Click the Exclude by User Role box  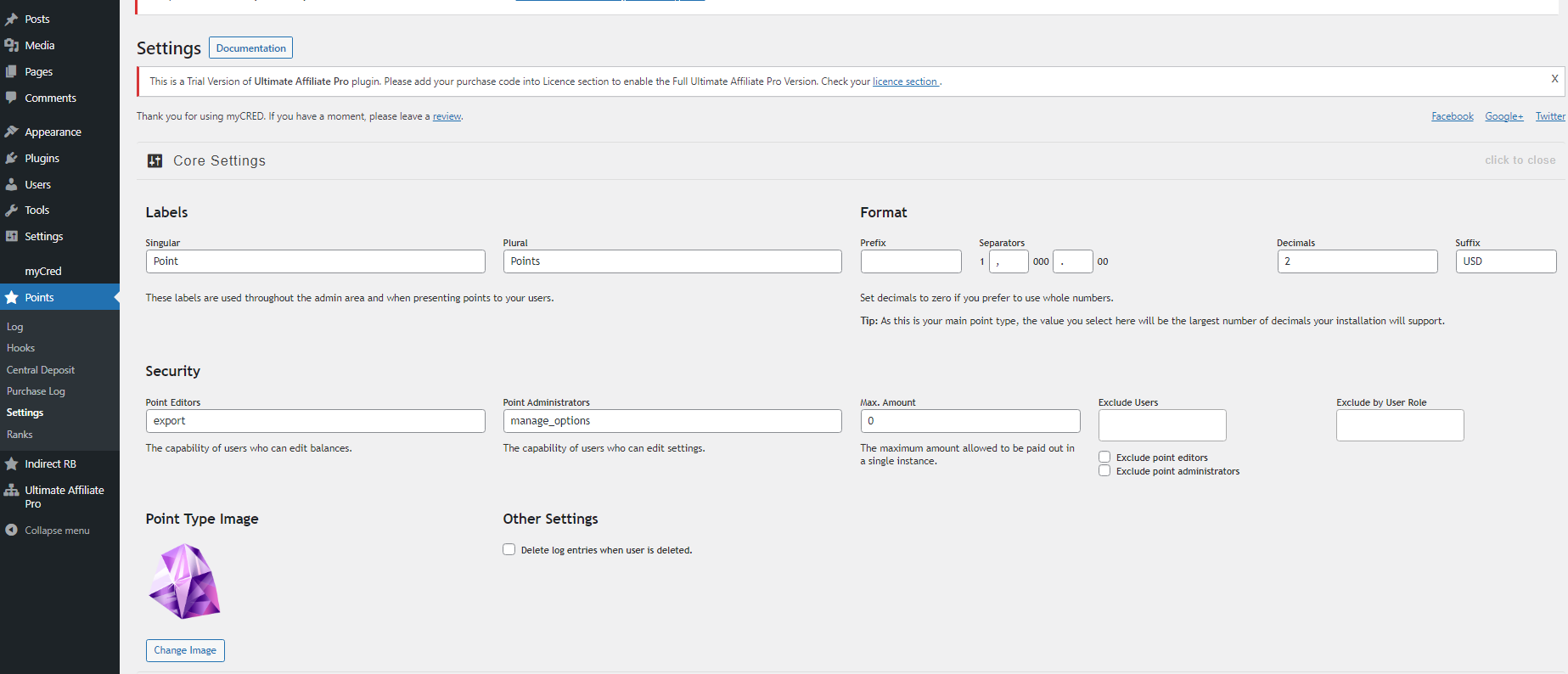point(1400,425)
